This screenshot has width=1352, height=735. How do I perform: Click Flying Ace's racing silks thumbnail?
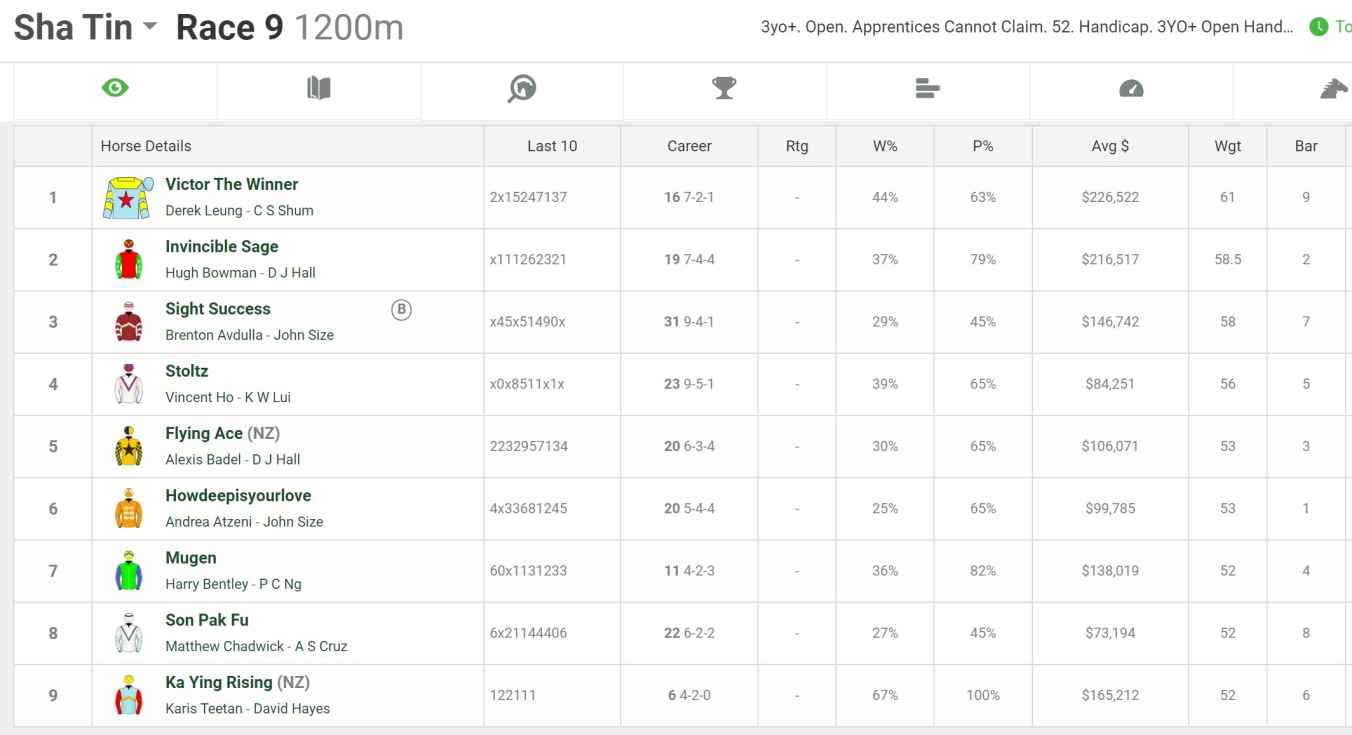(130, 446)
